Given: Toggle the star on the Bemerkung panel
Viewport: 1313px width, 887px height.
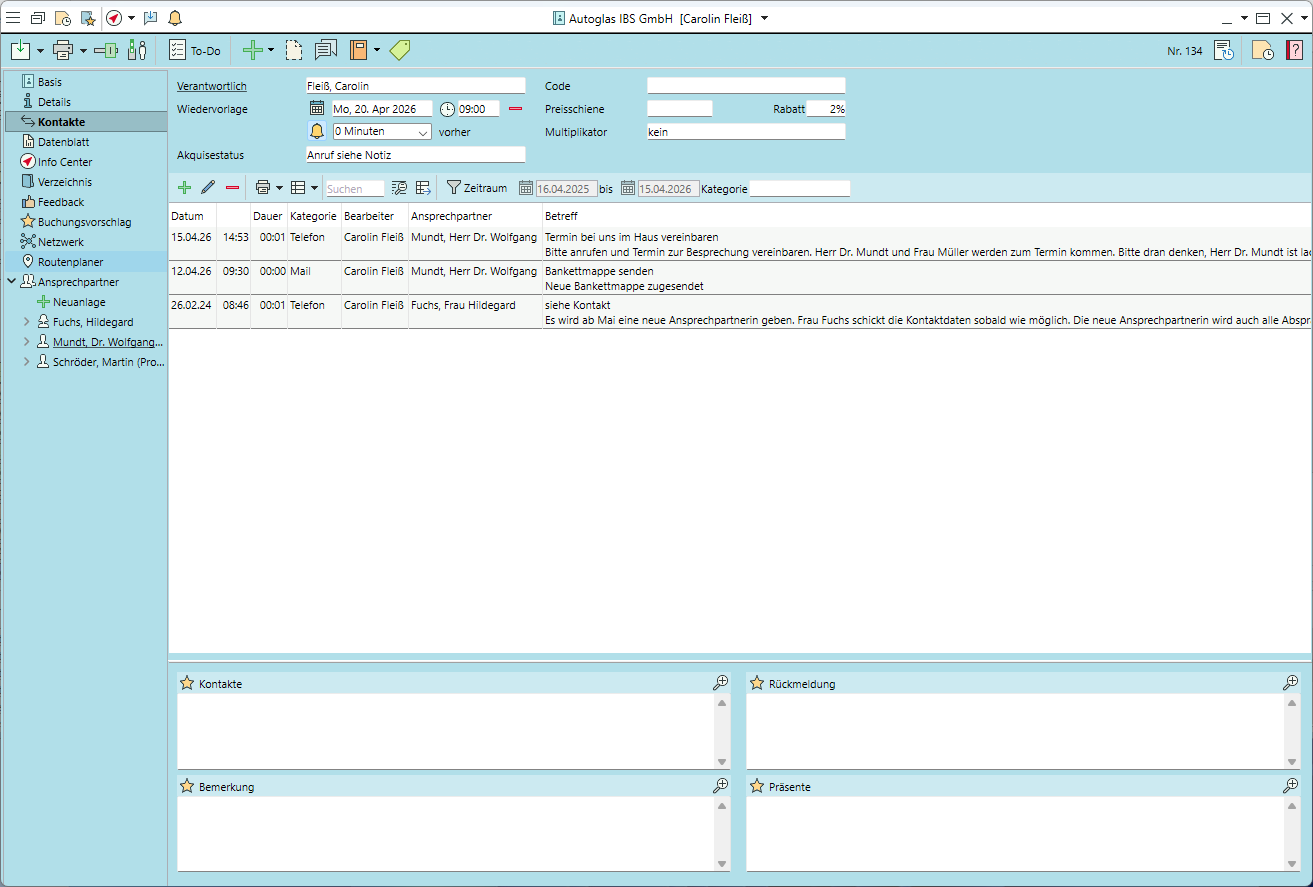Looking at the screenshot, I should (186, 787).
